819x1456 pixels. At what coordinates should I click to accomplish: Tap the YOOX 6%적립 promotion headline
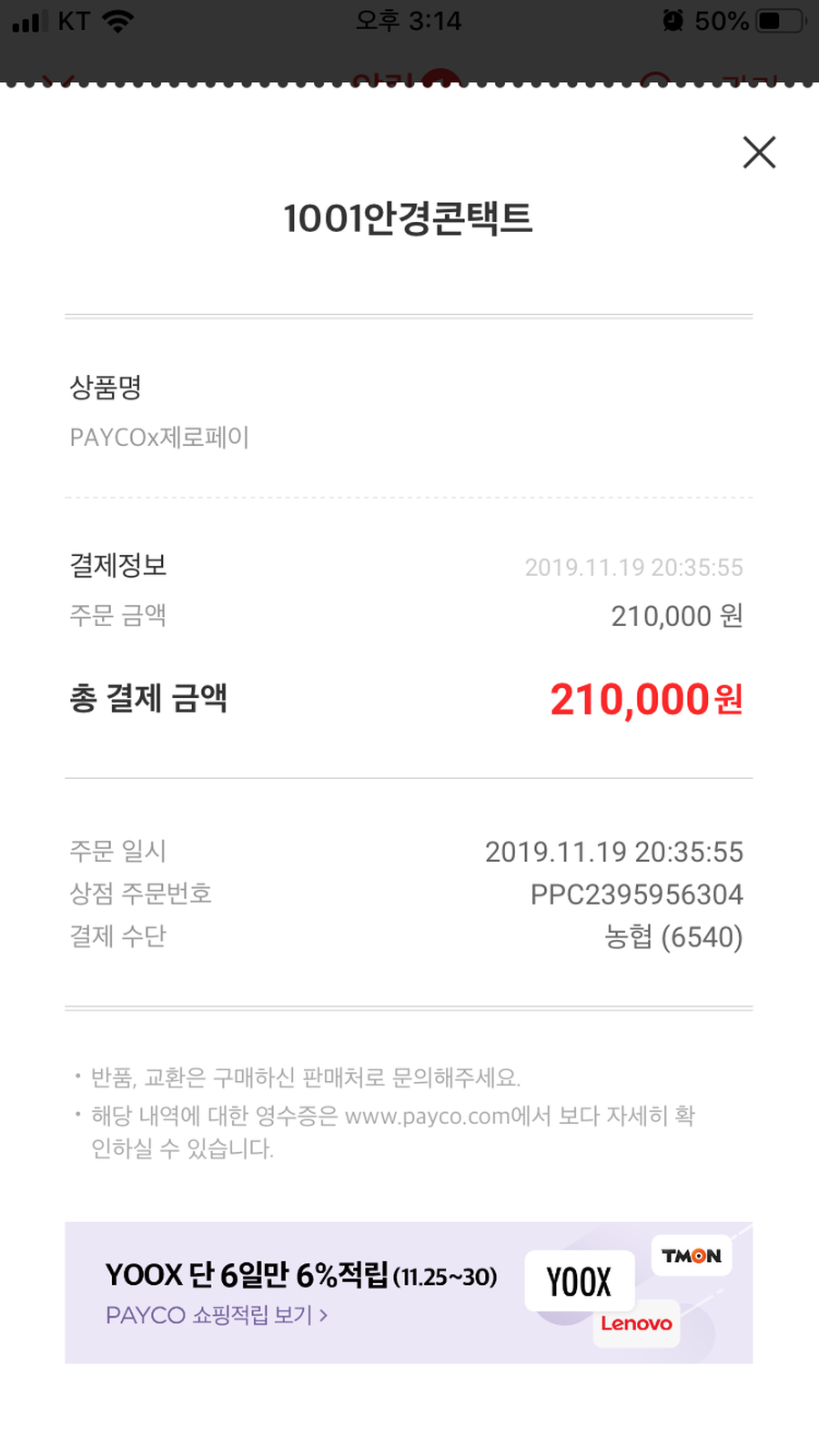(300, 1275)
